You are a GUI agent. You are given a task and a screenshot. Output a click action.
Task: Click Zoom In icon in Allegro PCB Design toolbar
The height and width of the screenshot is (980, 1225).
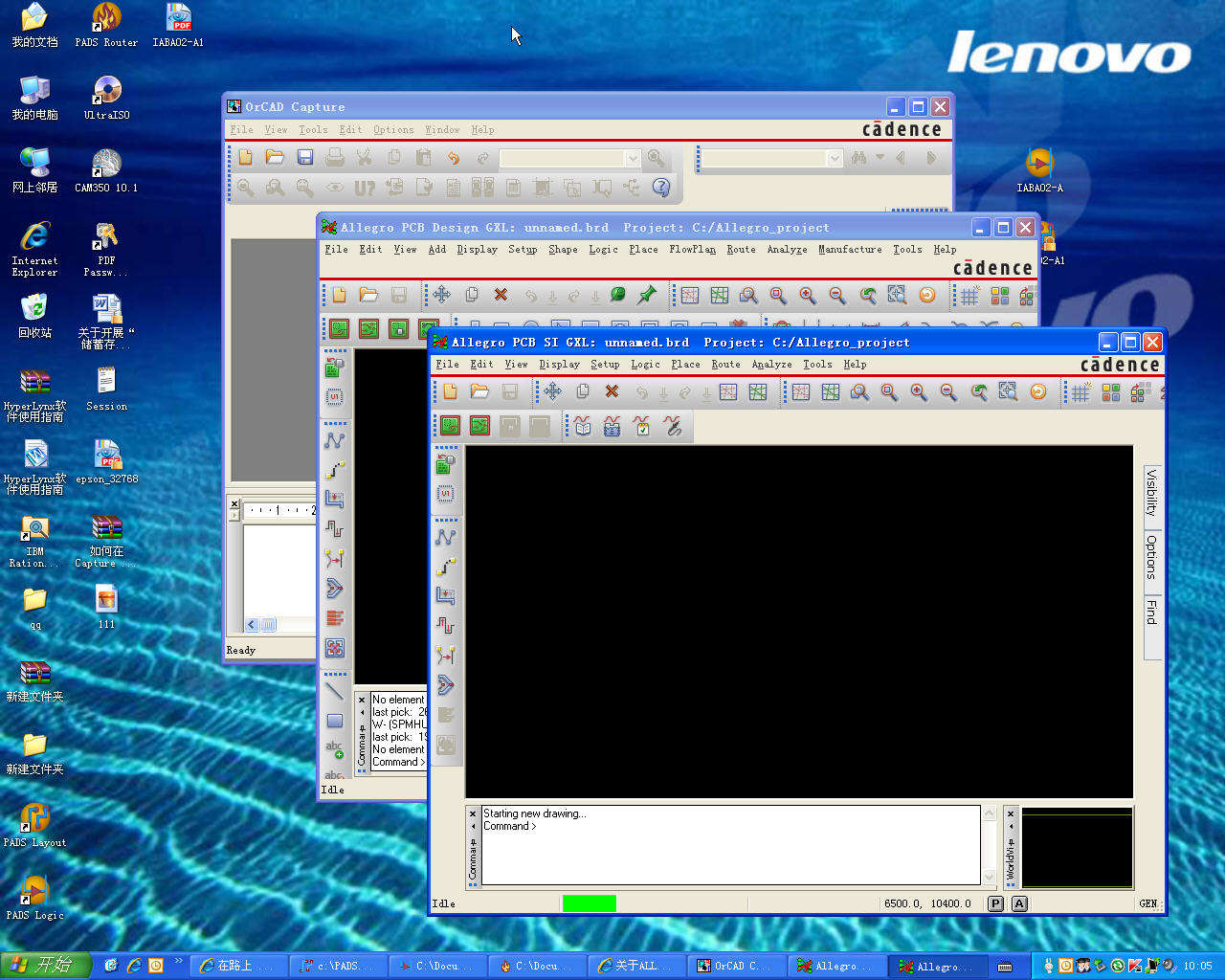(808, 295)
